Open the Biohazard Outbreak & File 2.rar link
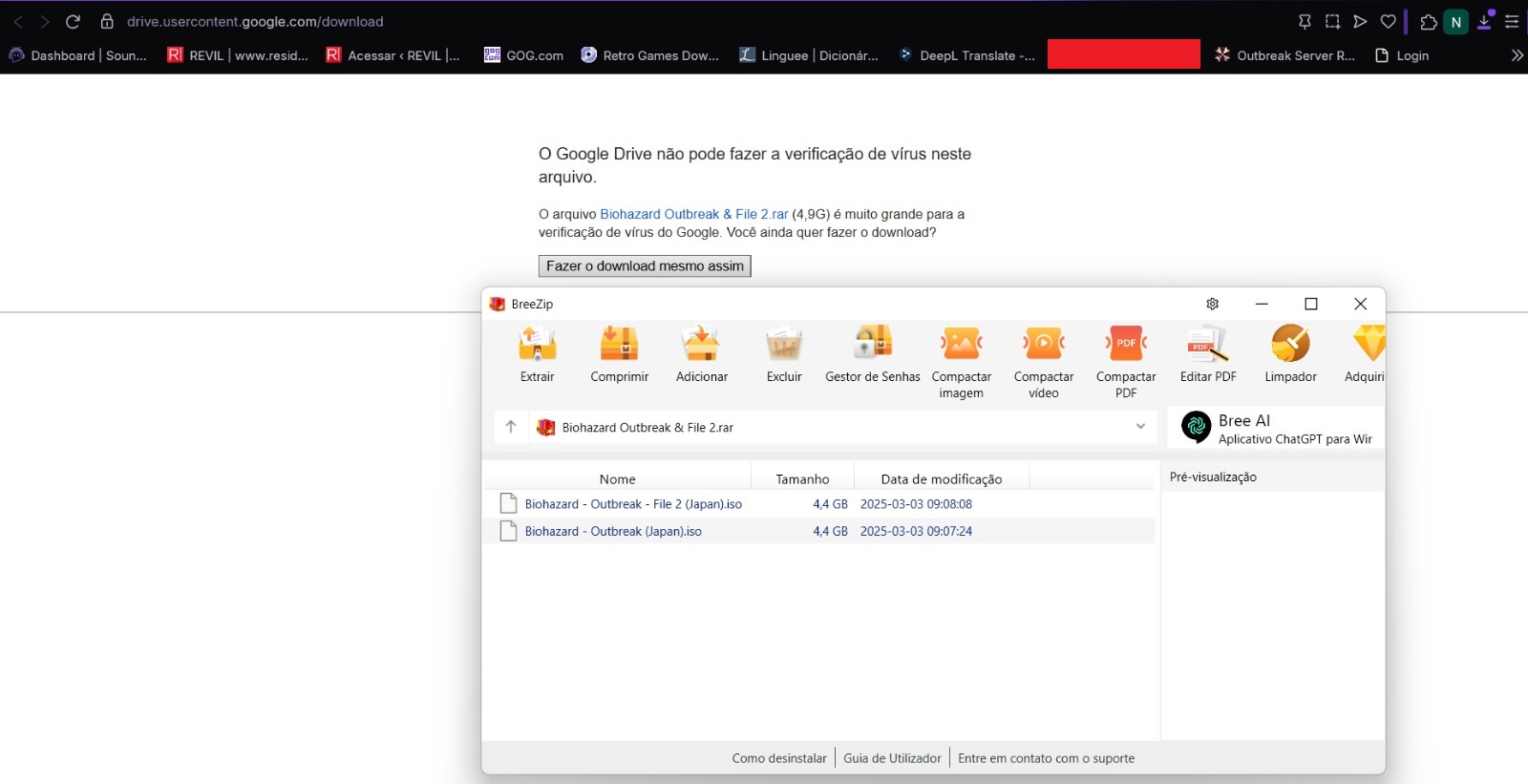The width and height of the screenshot is (1528, 784). 693,214
